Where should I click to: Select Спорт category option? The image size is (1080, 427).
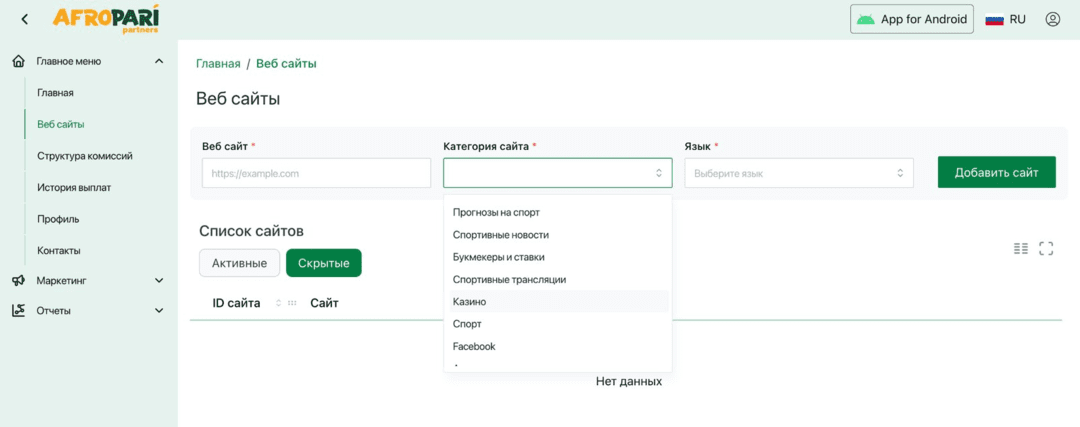[x=557, y=324]
